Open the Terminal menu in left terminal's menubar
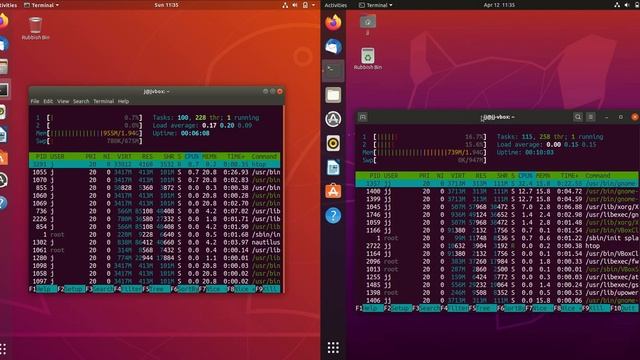This screenshot has height=360, width=640. click(103, 101)
